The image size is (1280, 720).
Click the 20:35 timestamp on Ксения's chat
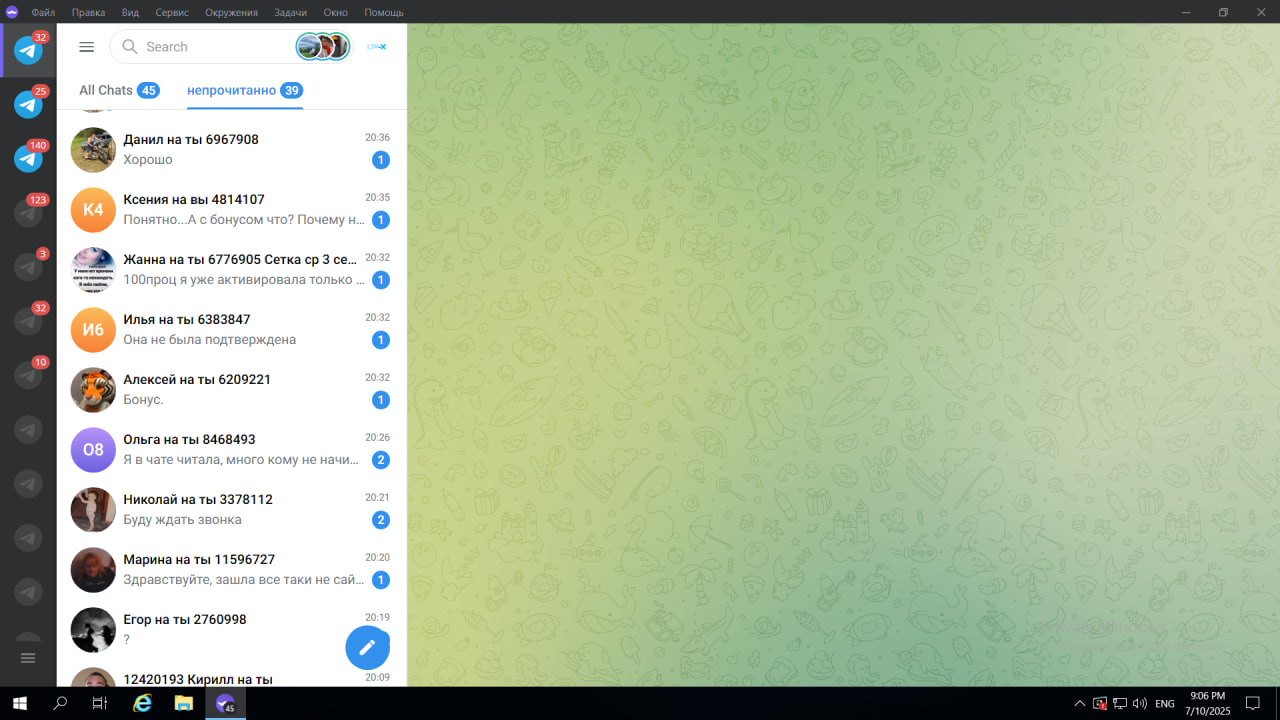click(x=377, y=198)
